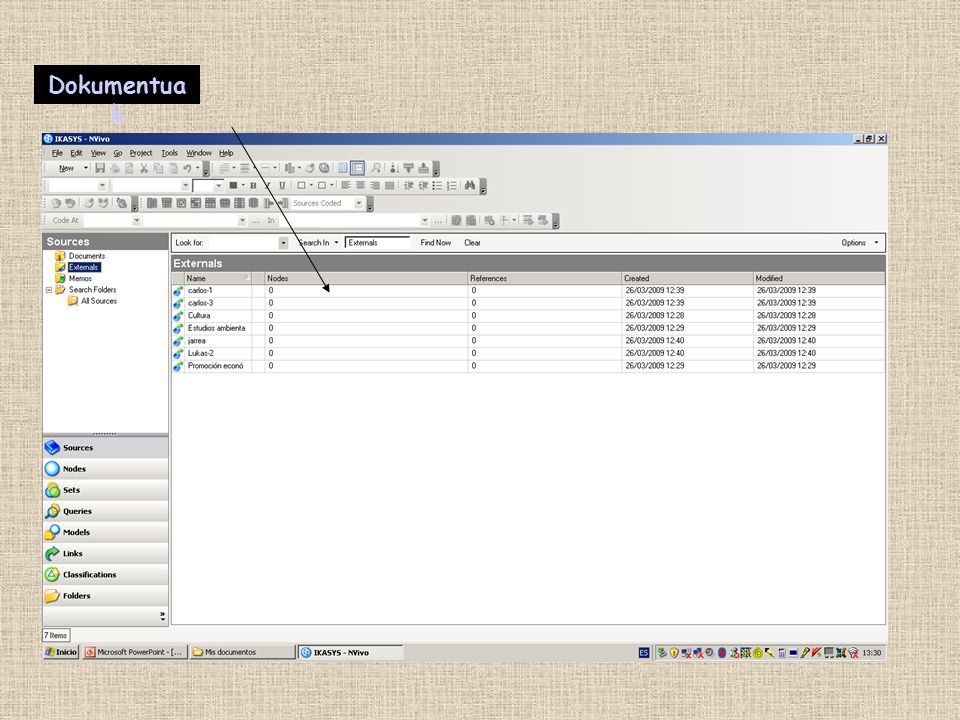Open the Links navigation button

pyautogui.click(x=105, y=553)
